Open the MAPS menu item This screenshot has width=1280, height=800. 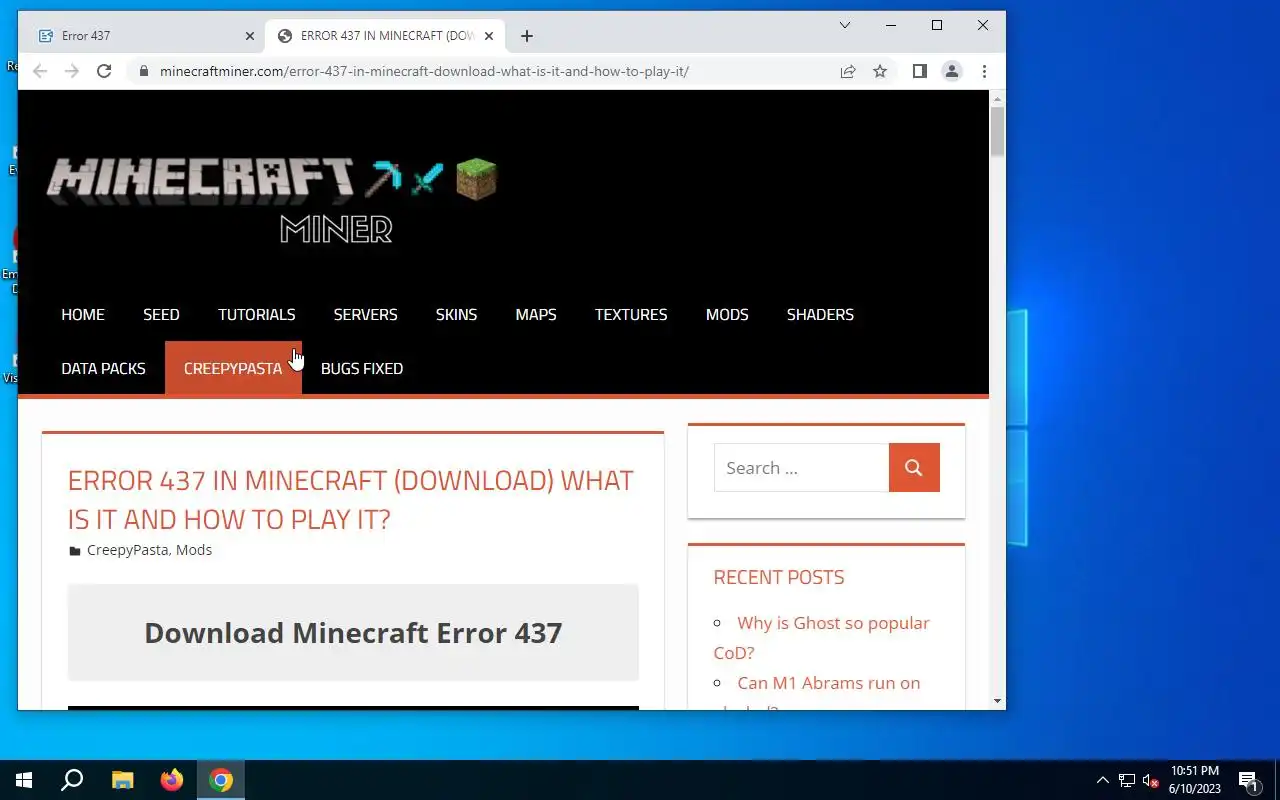(x=536, y=314)
